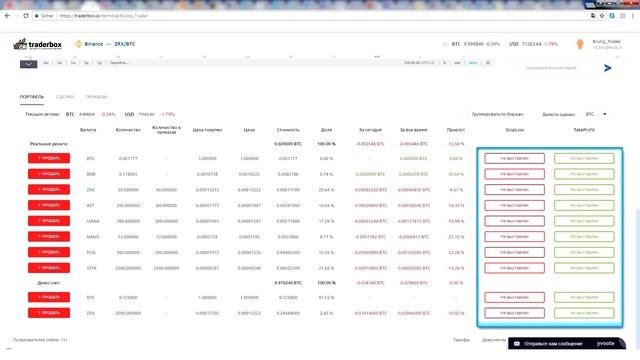
Task: Open the blue Skype extension icon
Action: coord(612,16)
